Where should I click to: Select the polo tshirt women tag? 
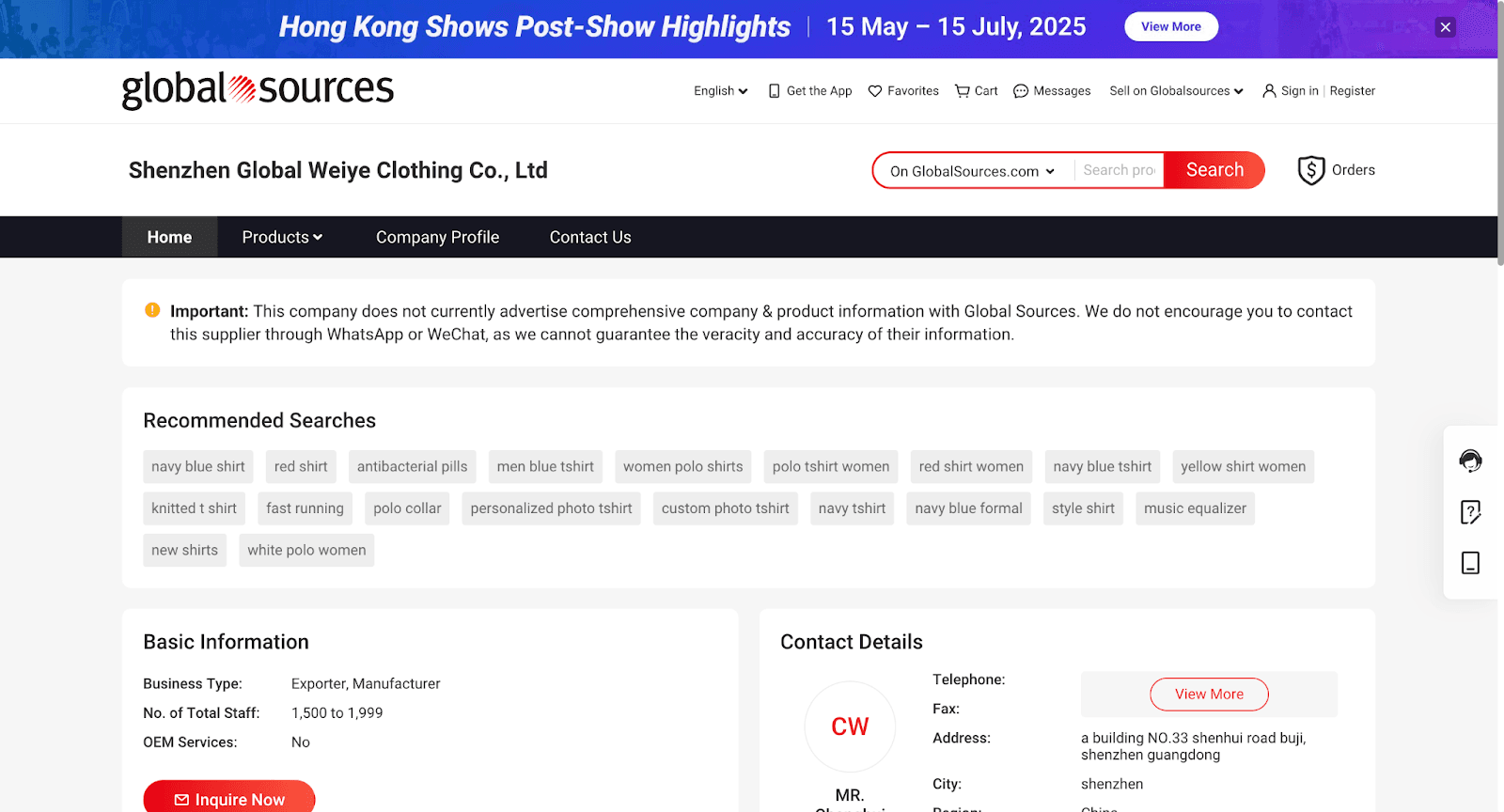831,466
